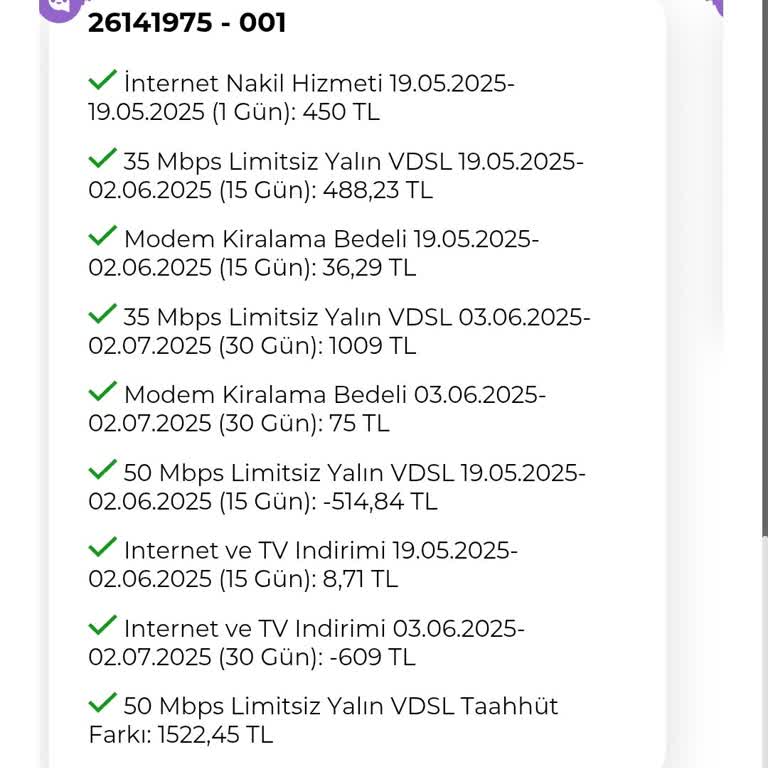This screenshot has height=768, width=768.
Task: Click checkmark beside Internet ve TV 8,71 TL
Action: coord(102,547)
